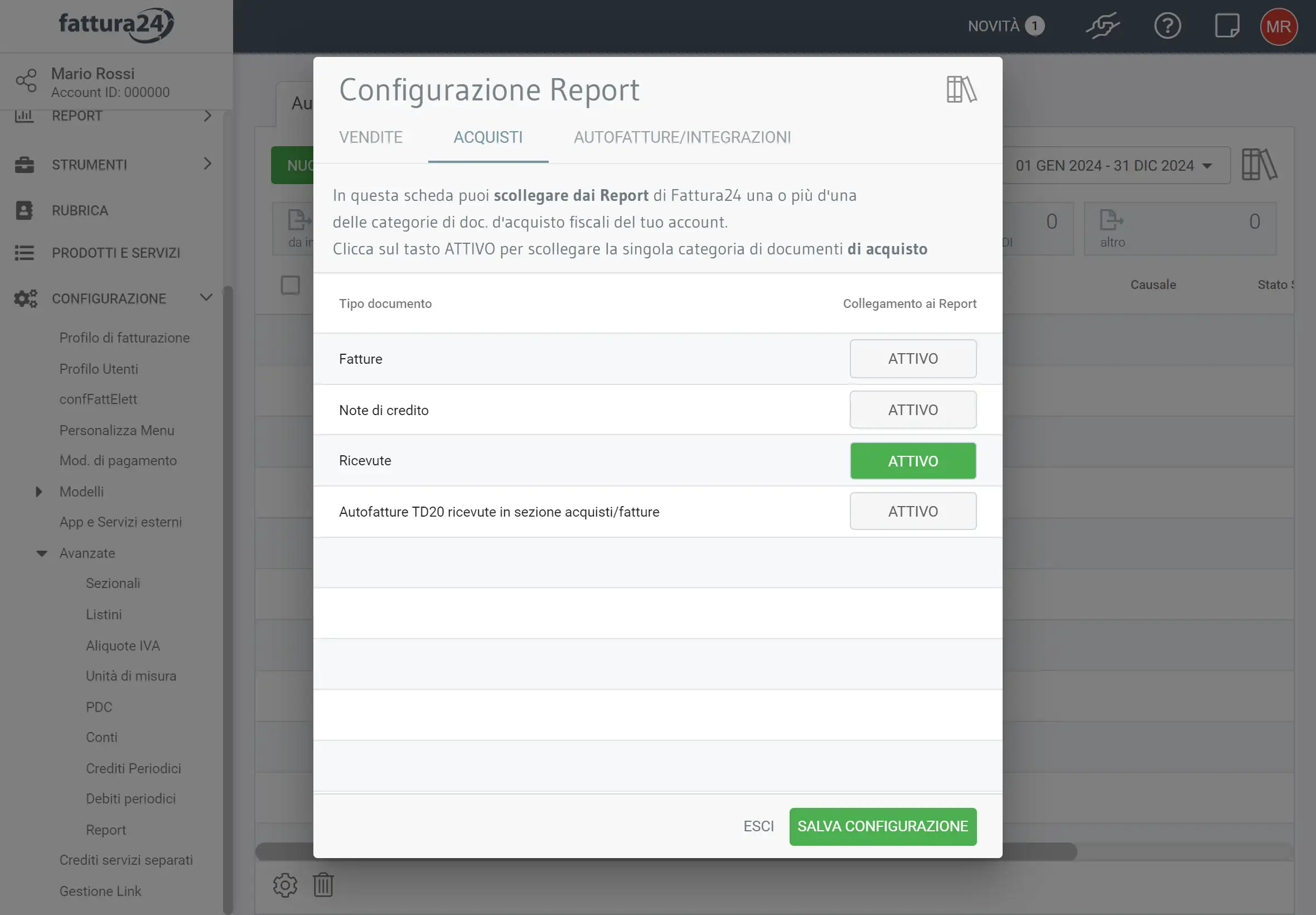Open Debiti periodici
Viewport: 1316px width, 915px height.
click(x=130, y=799)
